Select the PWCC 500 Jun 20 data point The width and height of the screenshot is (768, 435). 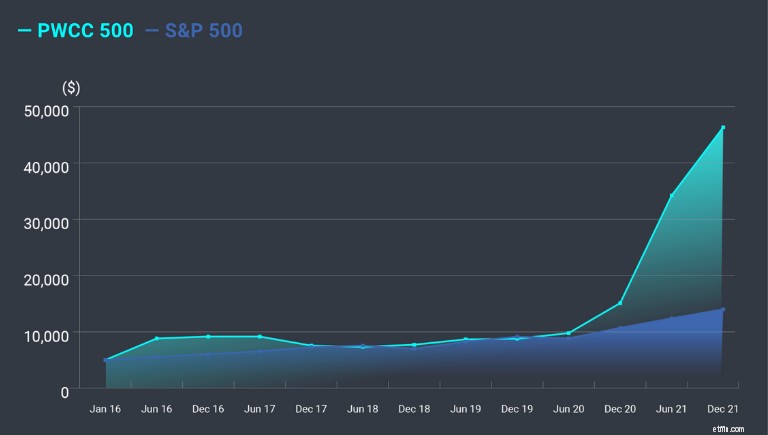click(569, 333)
